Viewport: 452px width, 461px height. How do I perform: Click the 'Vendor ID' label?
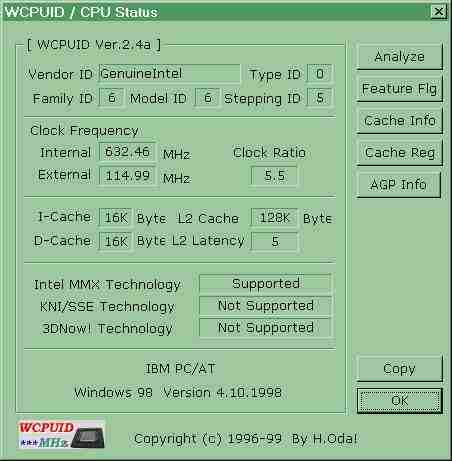pyautogui.click(x=60, y=74)
